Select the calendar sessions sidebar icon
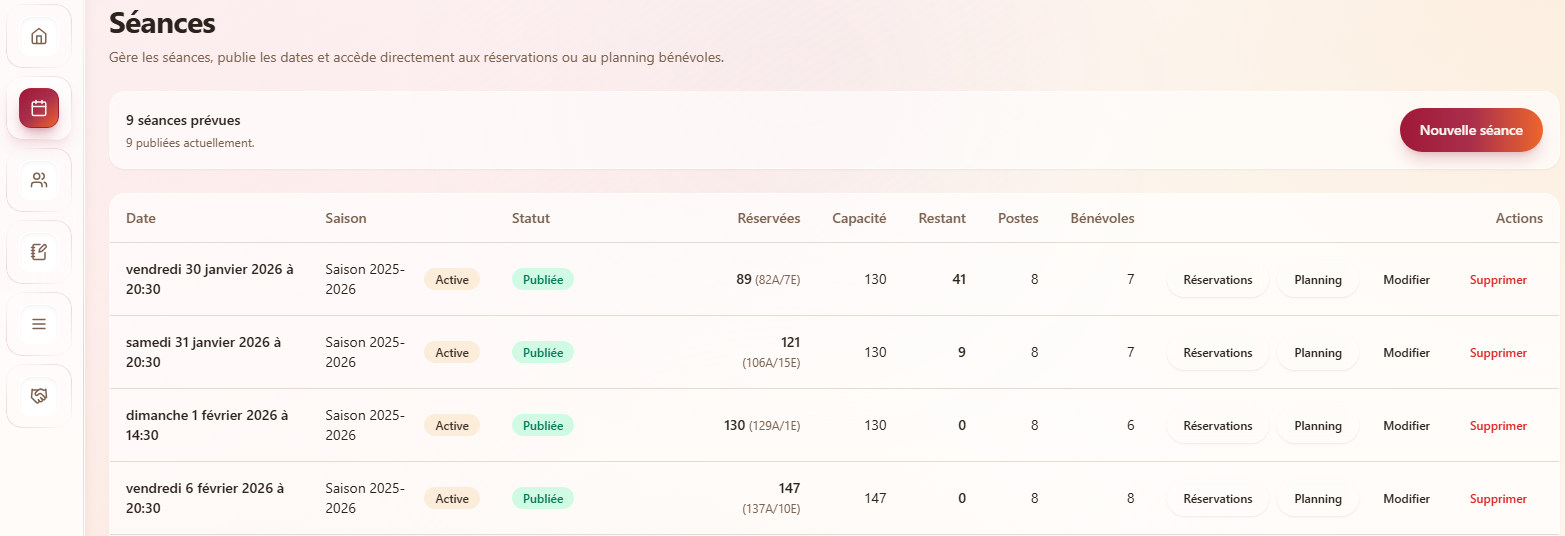Viewport: 1565px width, 536px height. pos(39,108)
